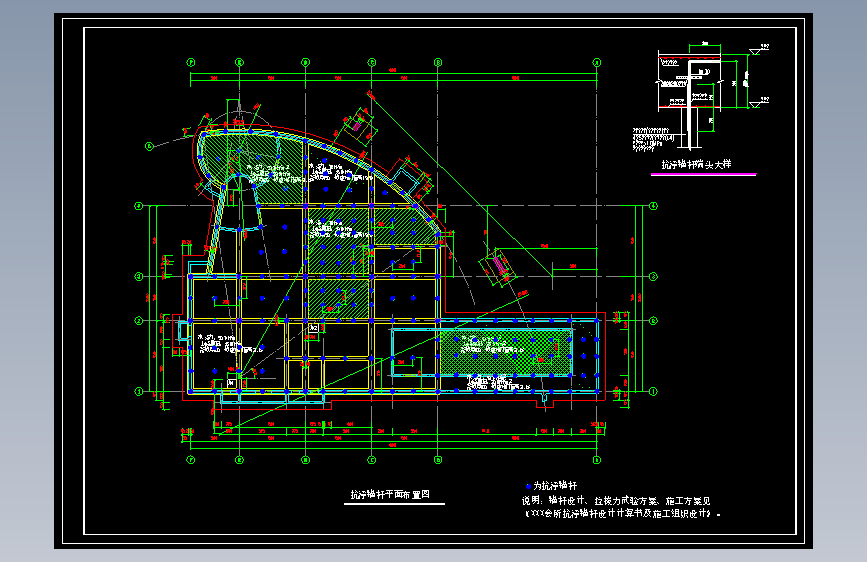This screenshot has width=867, height=562.
Task: Pick the right-end bubble of the uppermost horizontal axis
Action: [x=653, y=206]
